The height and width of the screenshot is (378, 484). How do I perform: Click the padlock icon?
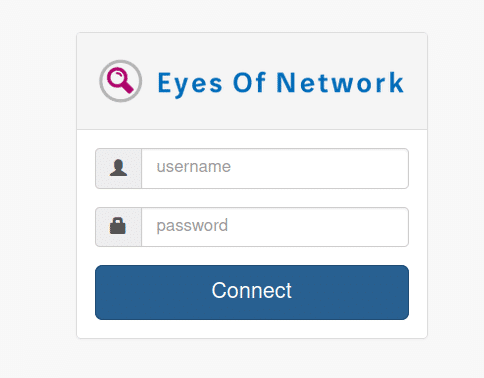click(118, 226)
